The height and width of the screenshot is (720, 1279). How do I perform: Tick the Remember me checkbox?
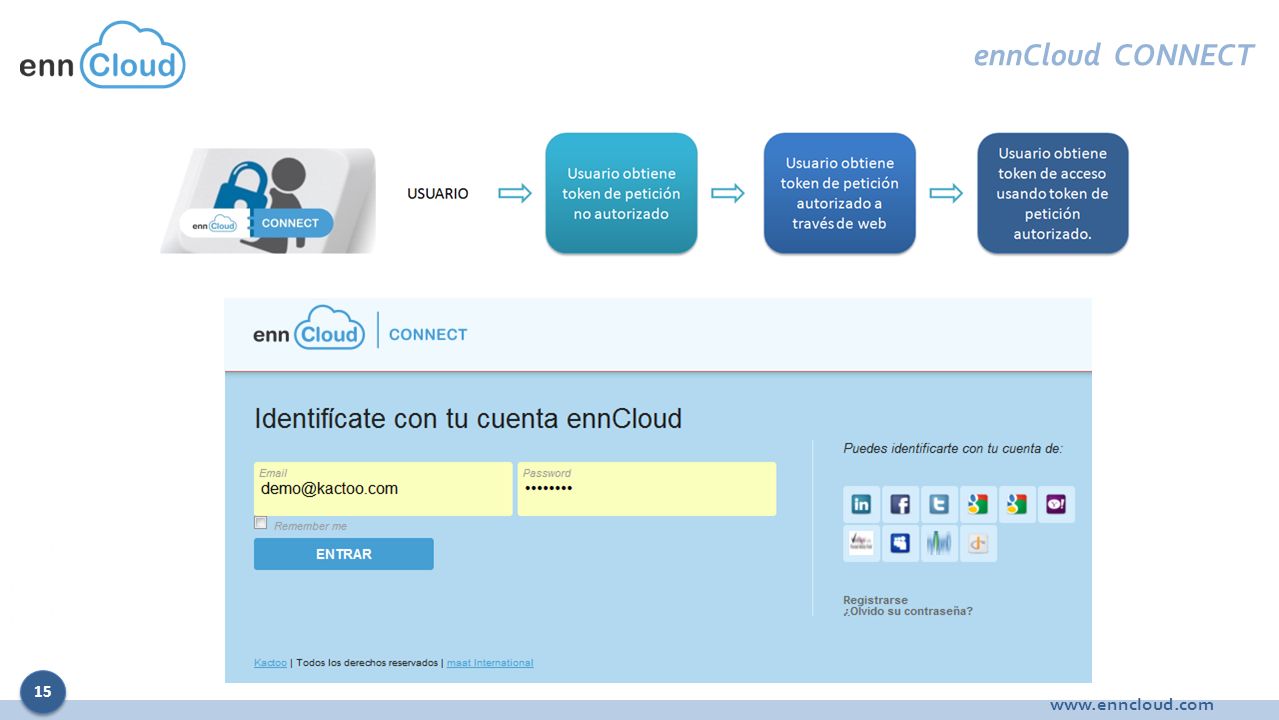261,523
